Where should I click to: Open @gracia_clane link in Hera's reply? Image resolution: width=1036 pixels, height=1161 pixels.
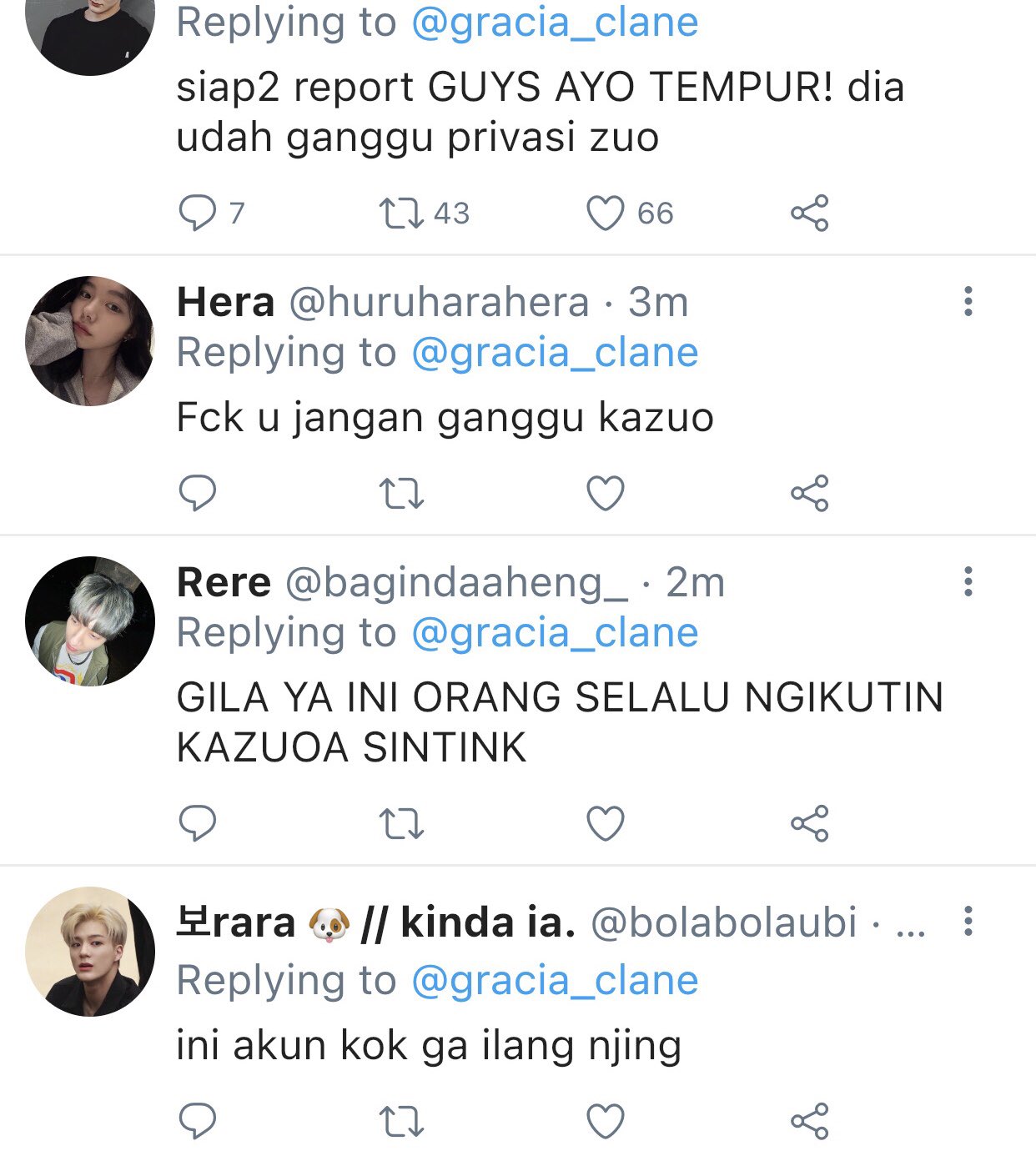(x=555, y=353)
